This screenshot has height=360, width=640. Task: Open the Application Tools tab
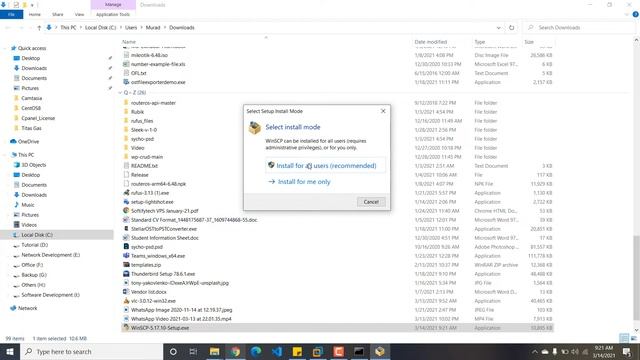pyautogui.click(x=113, y=14)
